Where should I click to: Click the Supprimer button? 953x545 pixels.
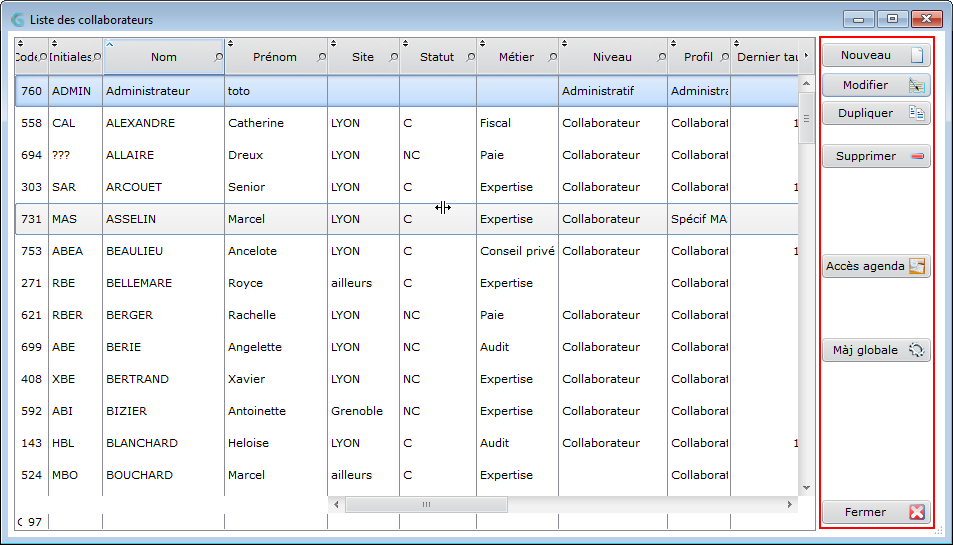coord(876,156)
